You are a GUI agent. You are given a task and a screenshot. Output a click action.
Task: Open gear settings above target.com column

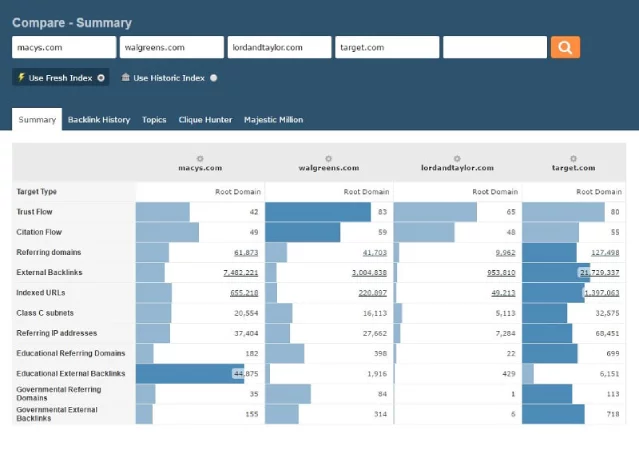tap(573, 159)
